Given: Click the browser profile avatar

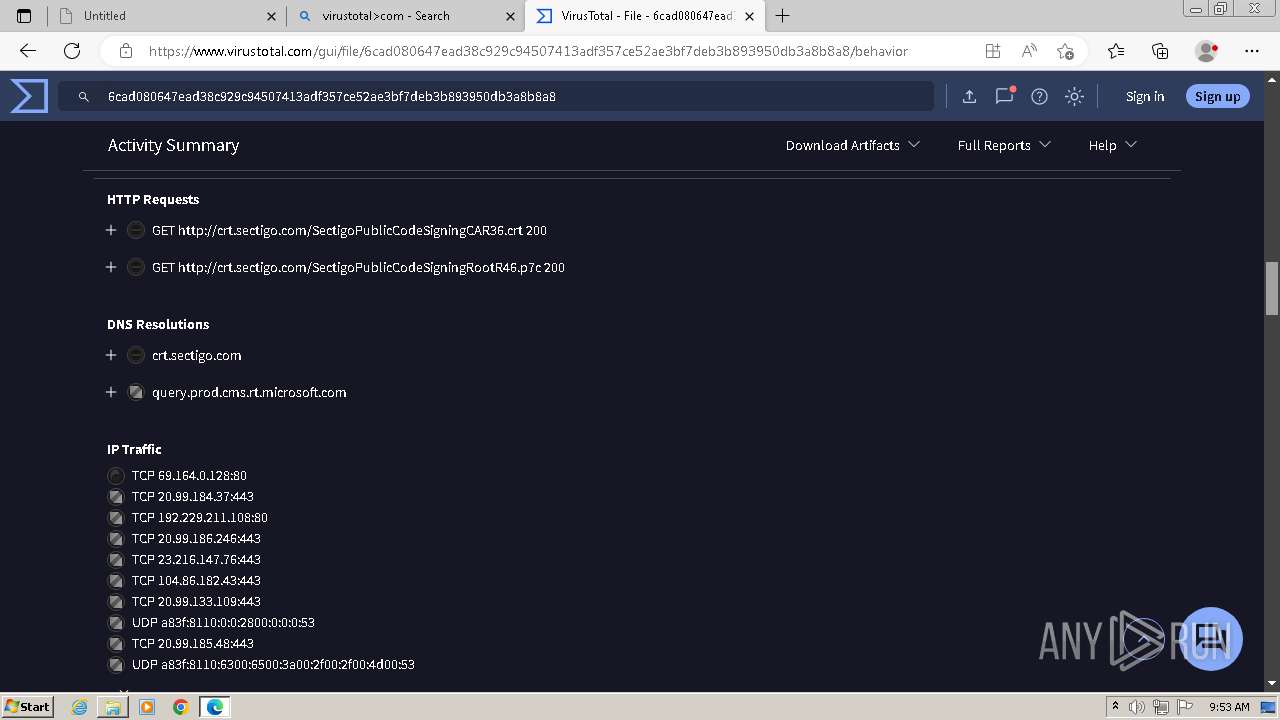Looking at the screenshot, I should [x=1207, y=51].
